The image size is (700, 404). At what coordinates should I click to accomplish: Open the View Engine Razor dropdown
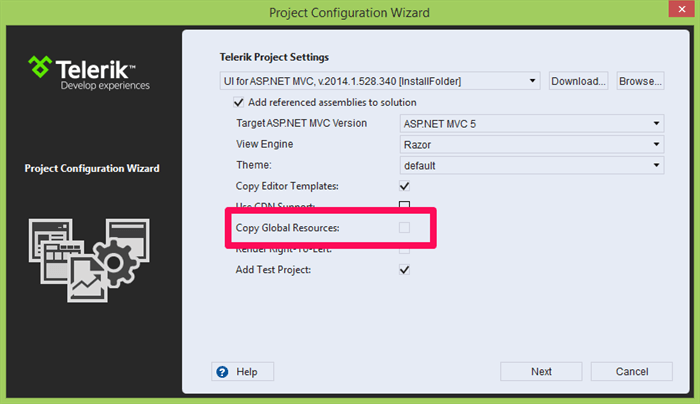point(531,145)
